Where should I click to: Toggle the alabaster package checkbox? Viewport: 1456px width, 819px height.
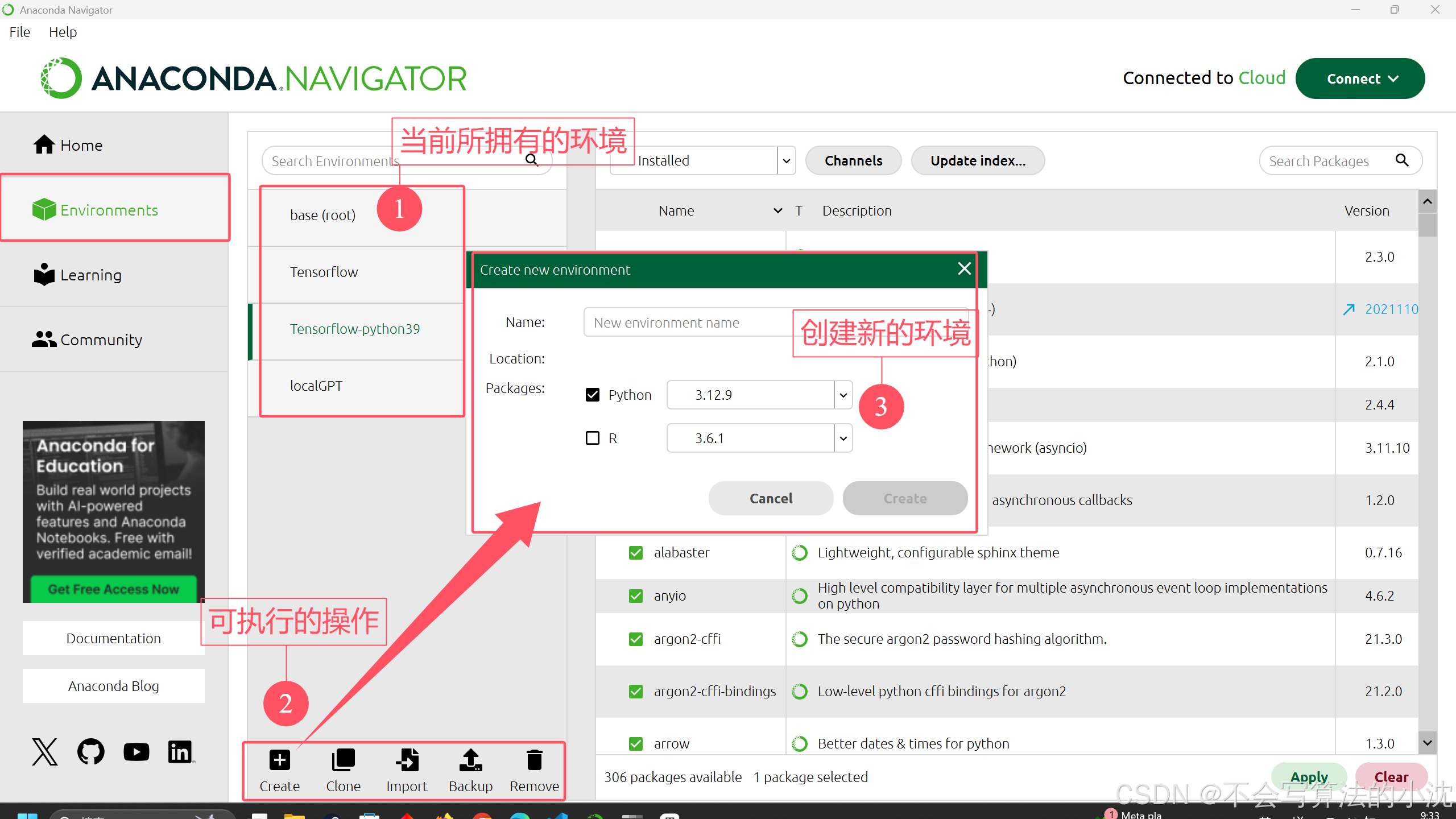click(636, 552)
